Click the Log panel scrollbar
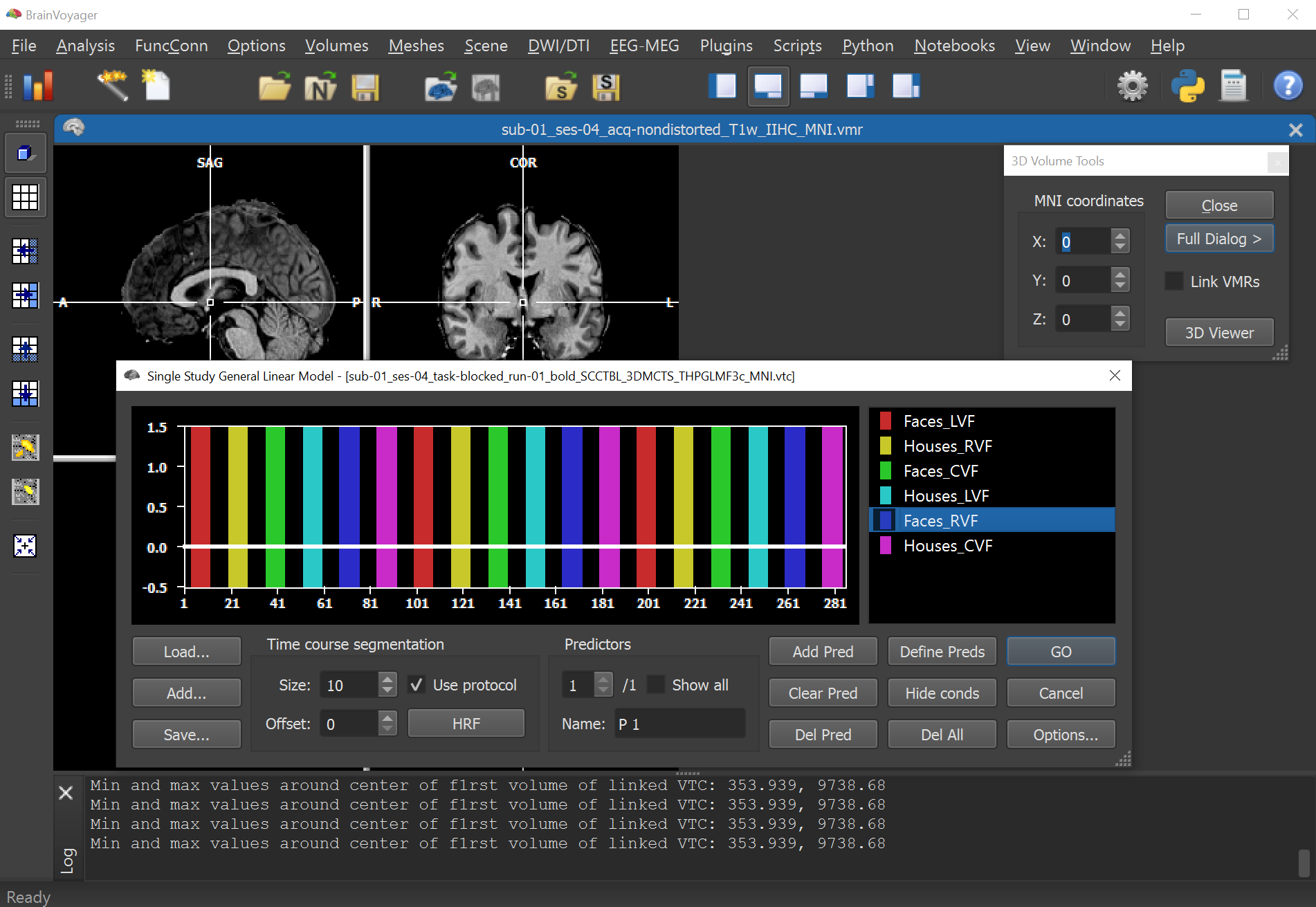Screen dimensions: 1316x907 click(x=1304, y=862)
